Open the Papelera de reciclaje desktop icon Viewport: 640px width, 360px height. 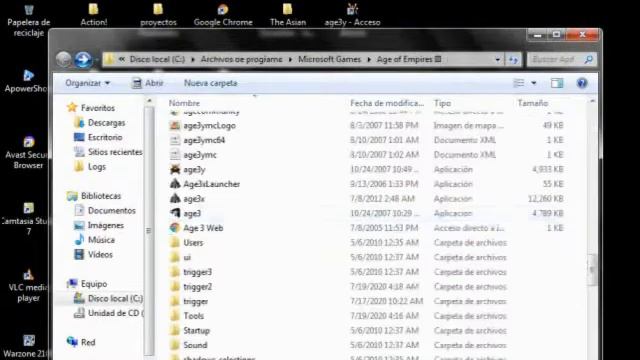pos(29,20)
